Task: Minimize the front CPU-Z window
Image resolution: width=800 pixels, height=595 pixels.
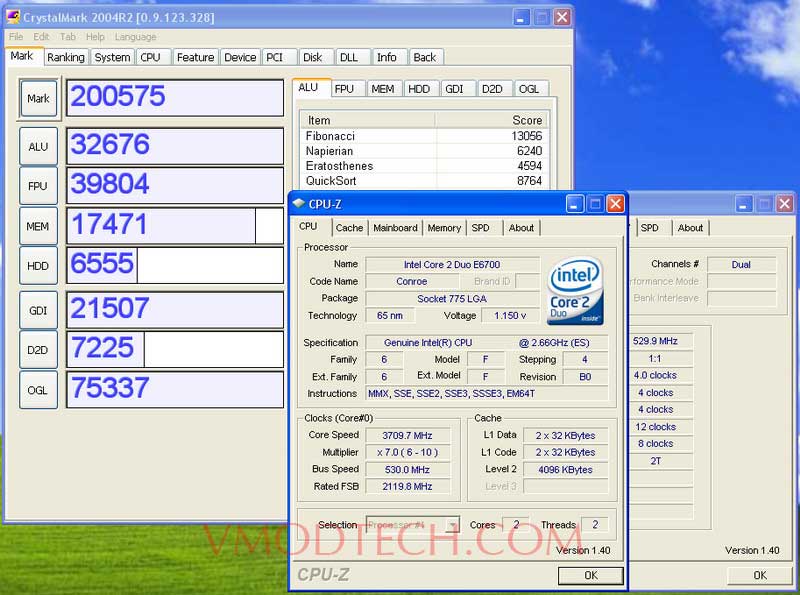Action: [x=574, y=204]
